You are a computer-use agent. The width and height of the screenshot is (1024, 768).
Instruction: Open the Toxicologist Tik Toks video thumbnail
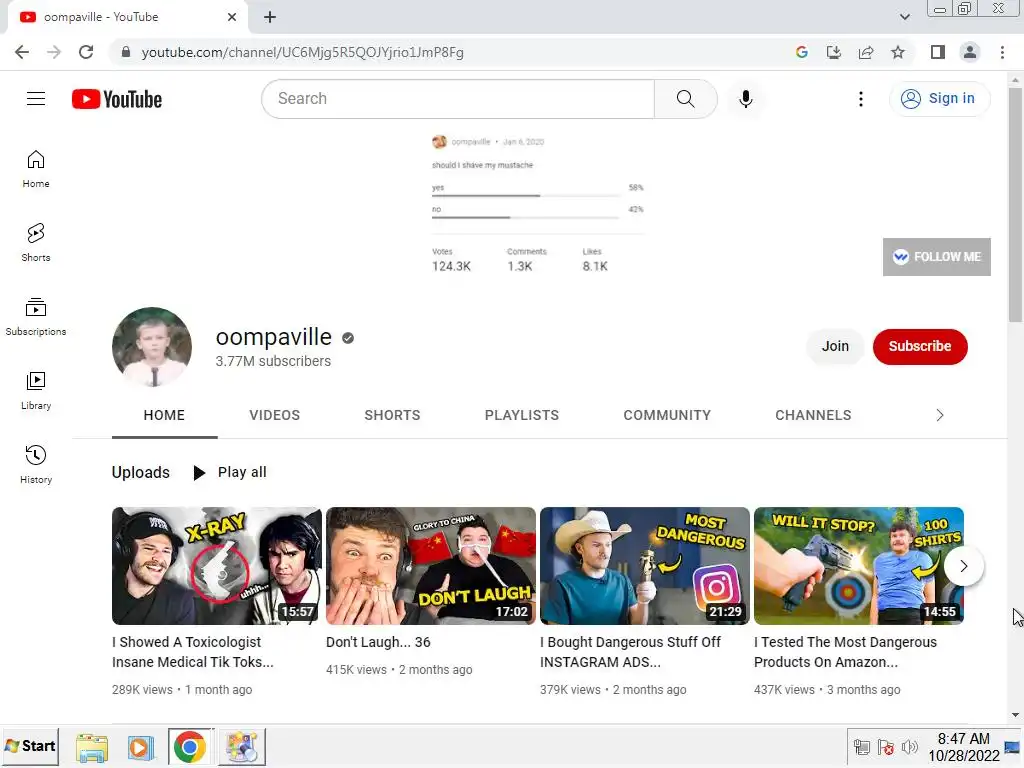[x=216, y=566]
